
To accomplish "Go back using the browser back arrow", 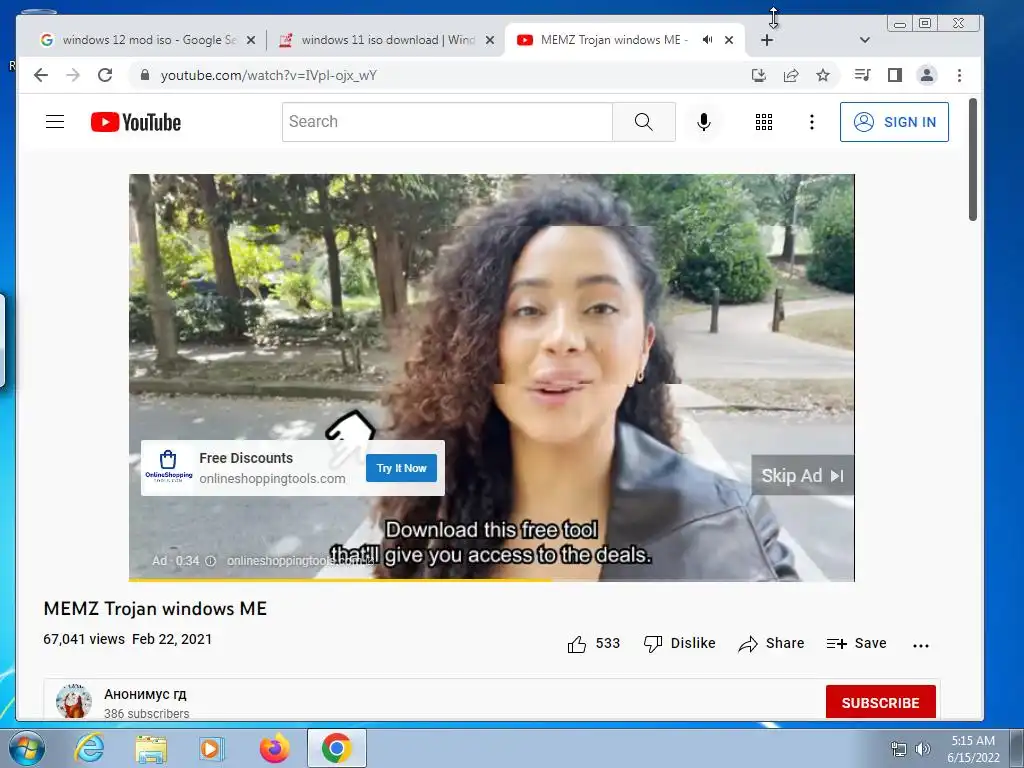I will point(40,75).
